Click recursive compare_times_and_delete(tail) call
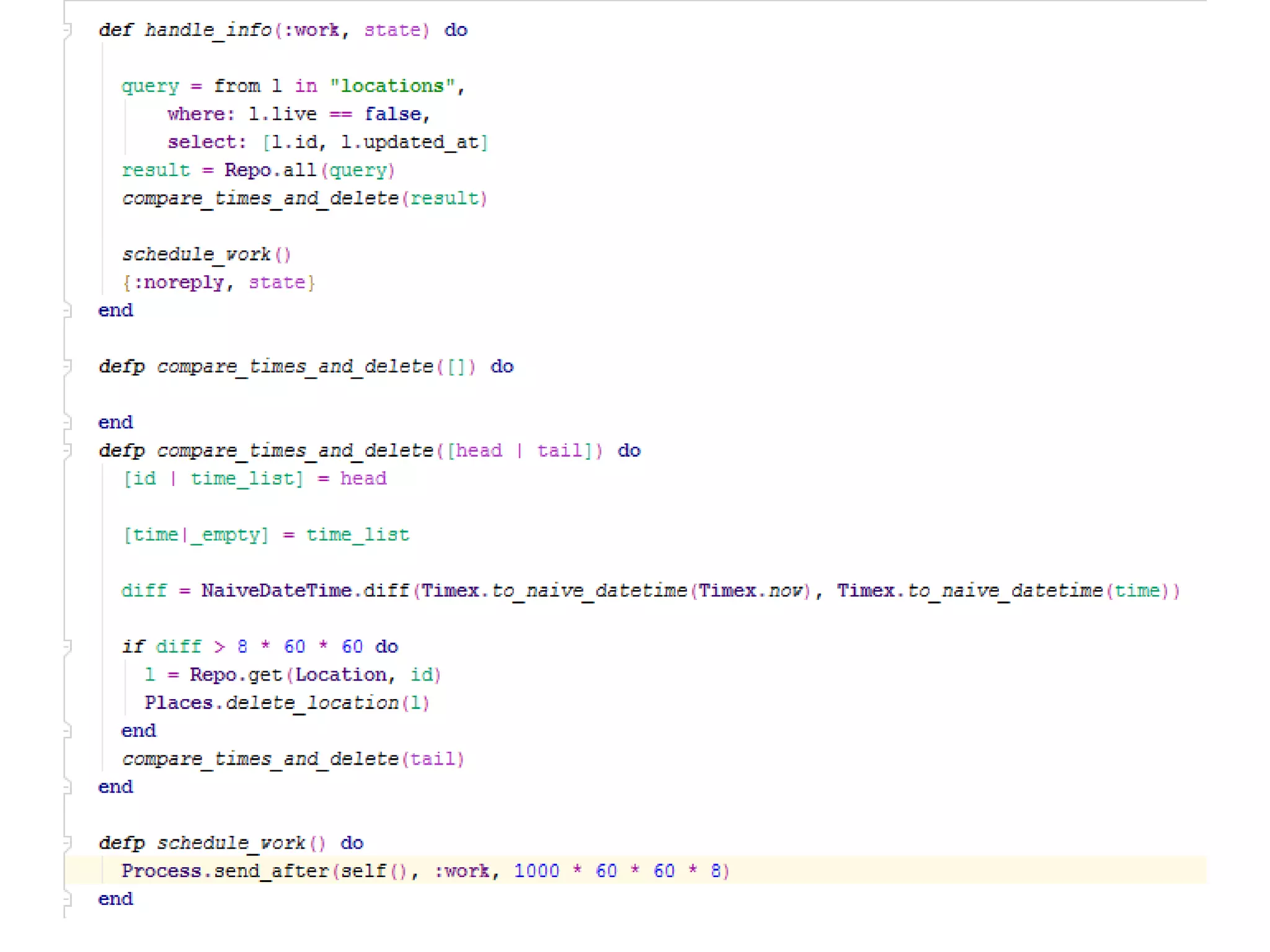 click(293, 759)
